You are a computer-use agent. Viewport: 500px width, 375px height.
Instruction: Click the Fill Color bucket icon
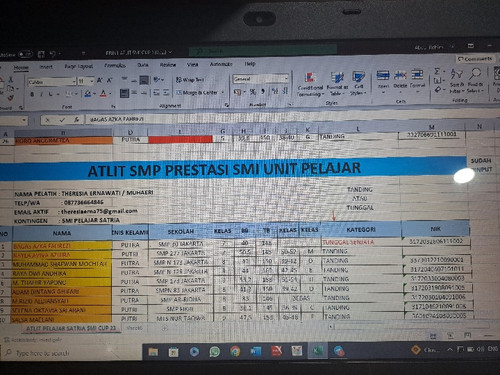click(88, 94)
